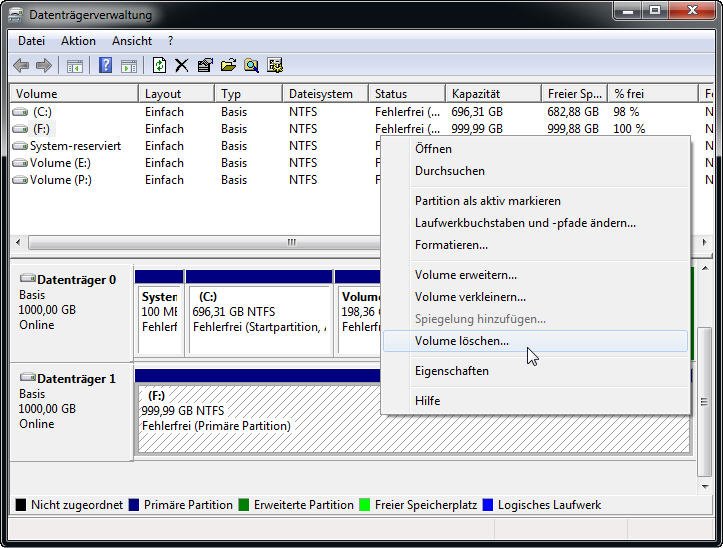Click the black X delete toolbar icon

(x=181, y=66)
